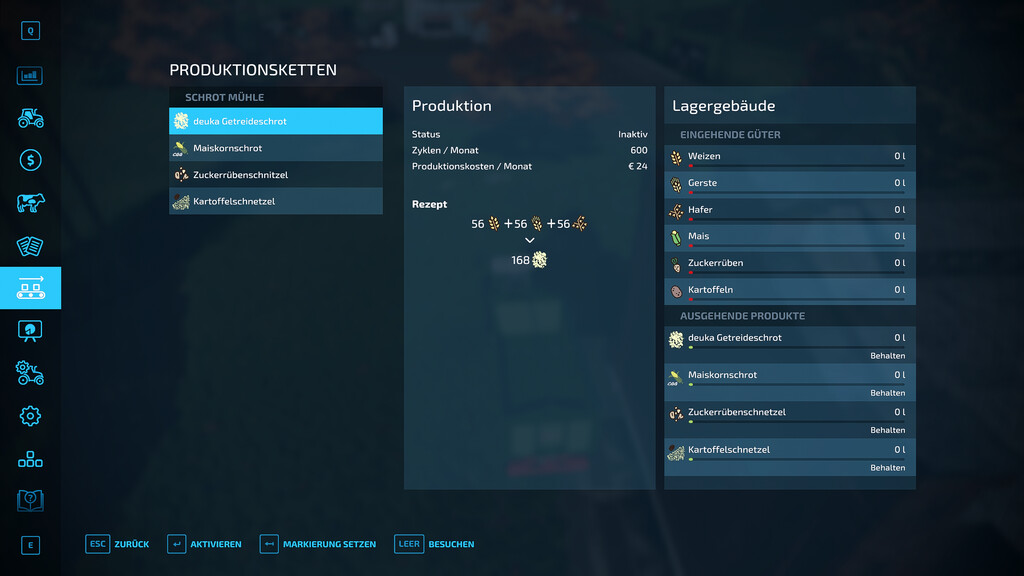Open the contracts papers sidebar icon
1024x576 pixels.
(30, 246)
